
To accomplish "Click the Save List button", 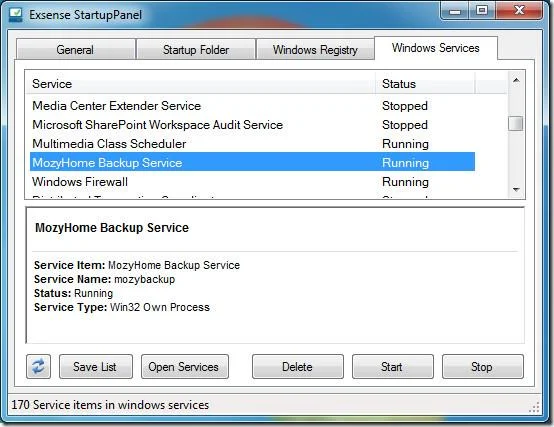I will 96,367.
